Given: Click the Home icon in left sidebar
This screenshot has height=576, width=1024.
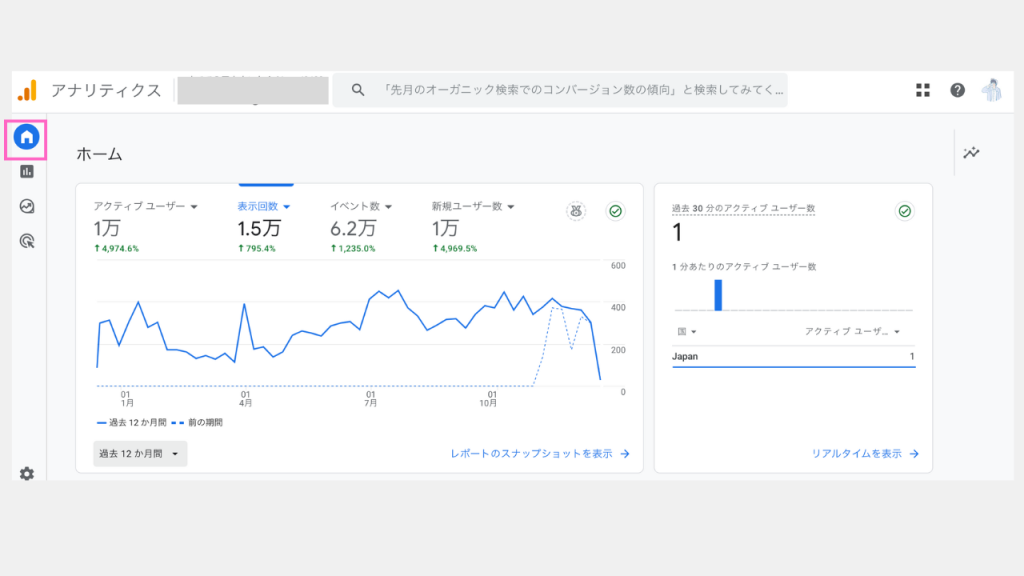Looking at the screenshot, I should [27, 137].
